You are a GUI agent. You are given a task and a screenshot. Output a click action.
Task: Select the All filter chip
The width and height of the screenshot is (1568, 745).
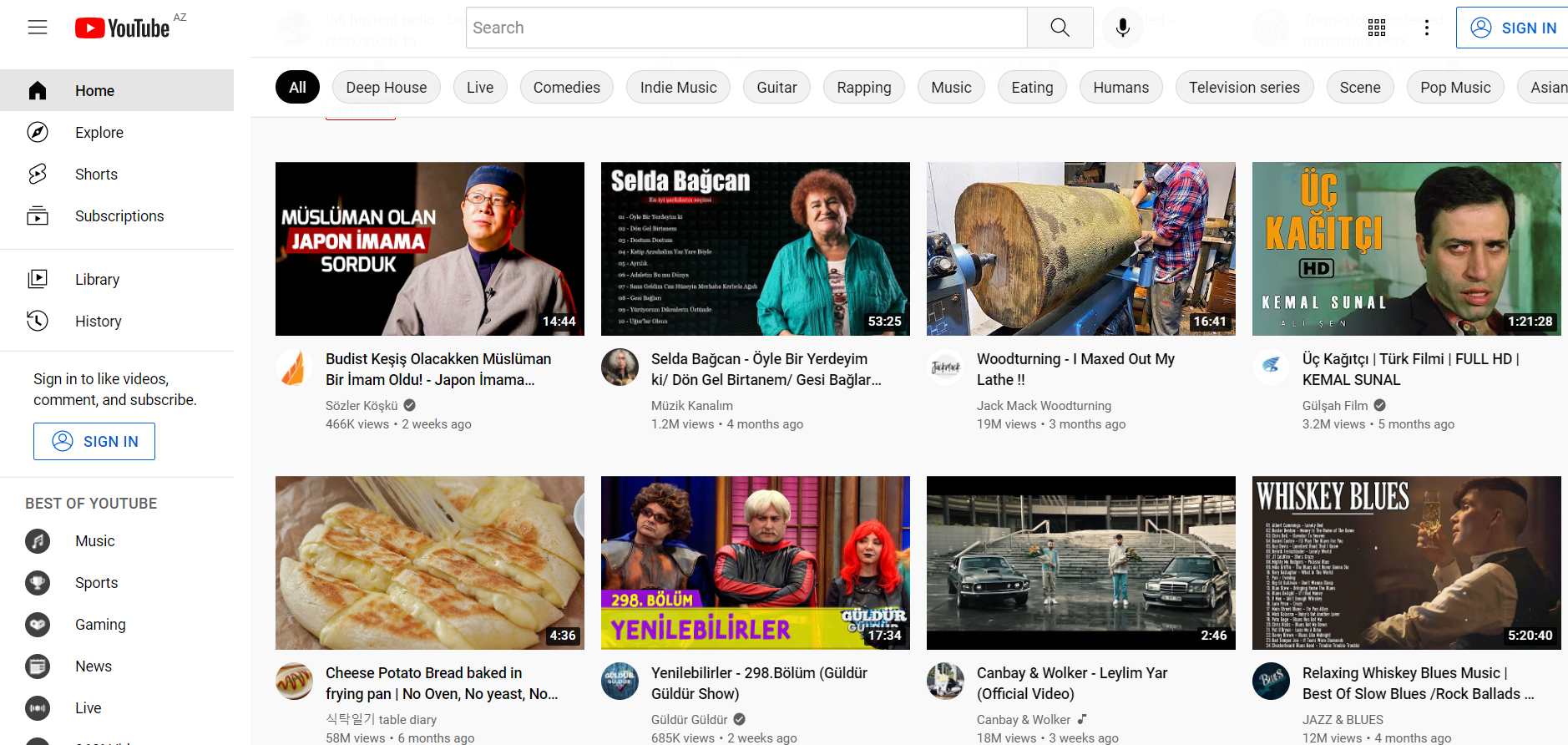click(x=297, y=88)
